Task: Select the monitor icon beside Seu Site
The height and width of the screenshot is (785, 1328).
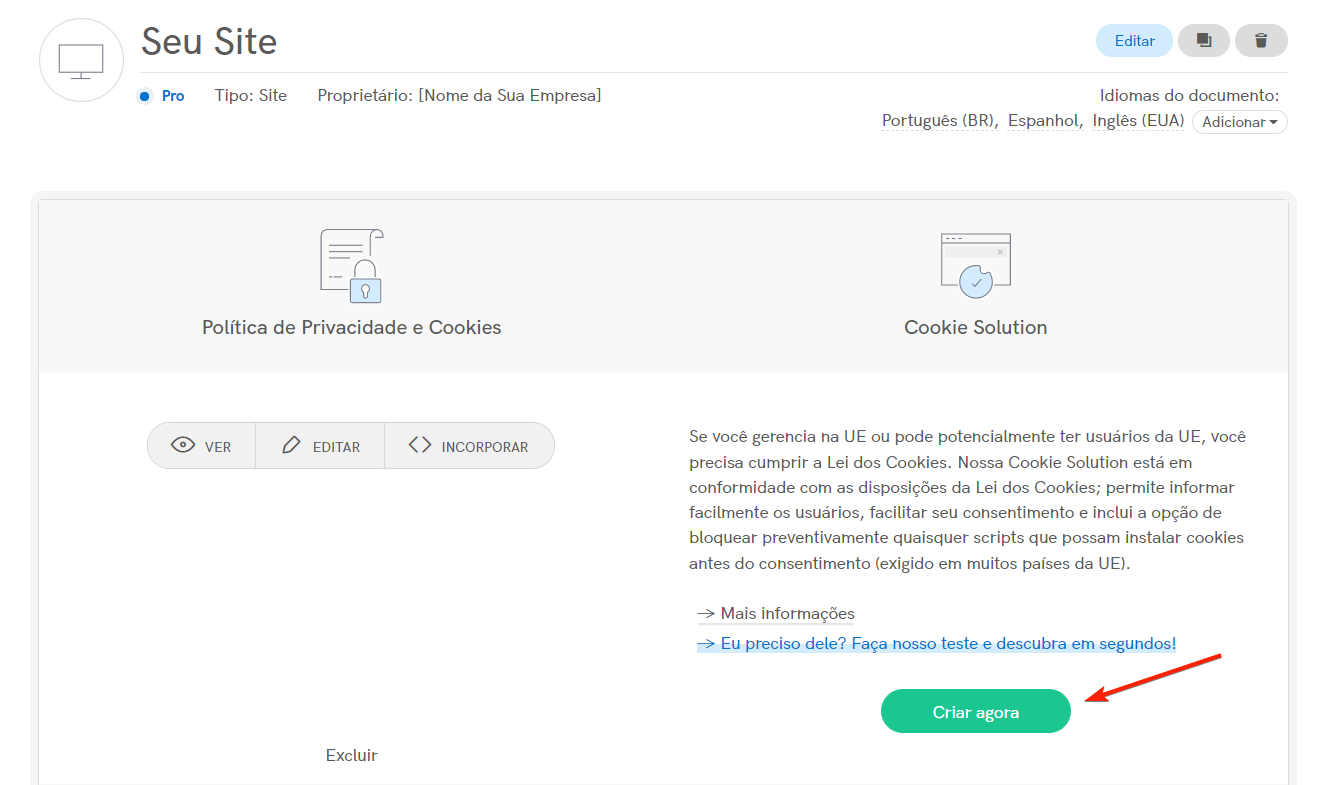Action: click(x=80, y=60)
